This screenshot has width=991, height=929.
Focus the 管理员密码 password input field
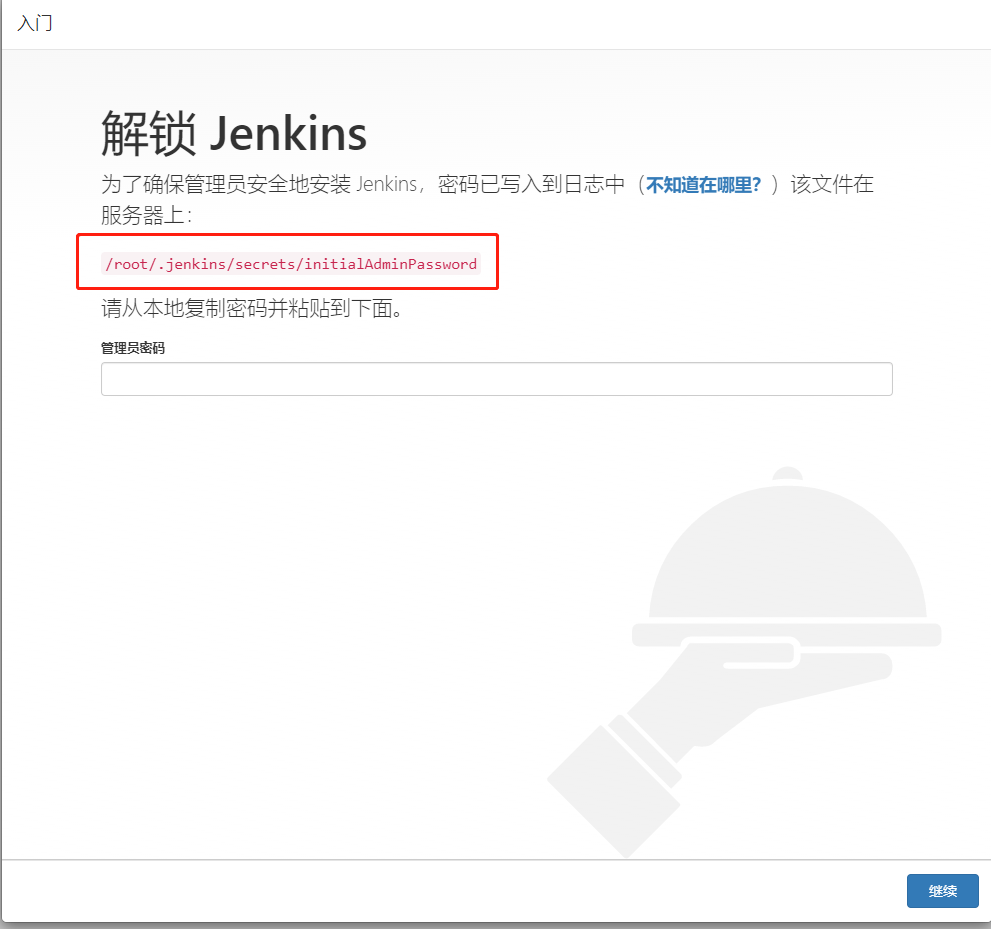(x=496, y=379)
